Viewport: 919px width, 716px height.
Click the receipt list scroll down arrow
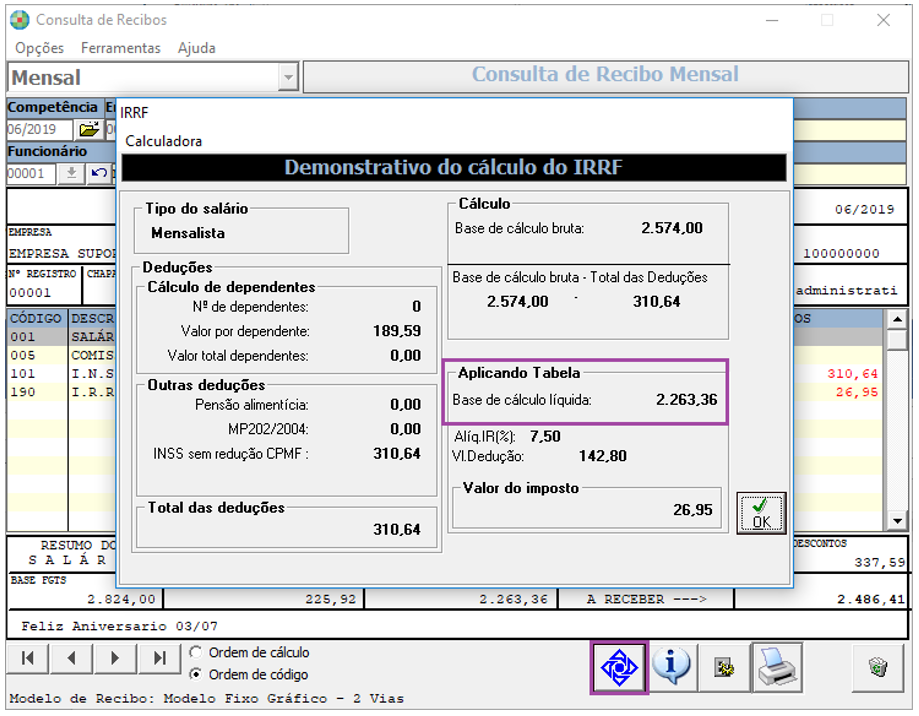pyautogui.click(x=897, y=520)
